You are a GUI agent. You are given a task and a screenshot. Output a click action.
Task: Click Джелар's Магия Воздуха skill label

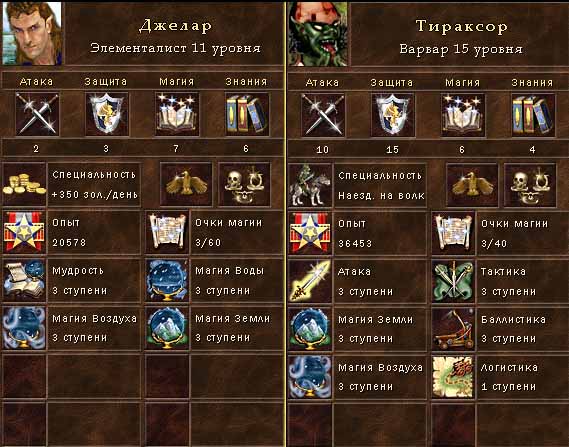point(94,319)
